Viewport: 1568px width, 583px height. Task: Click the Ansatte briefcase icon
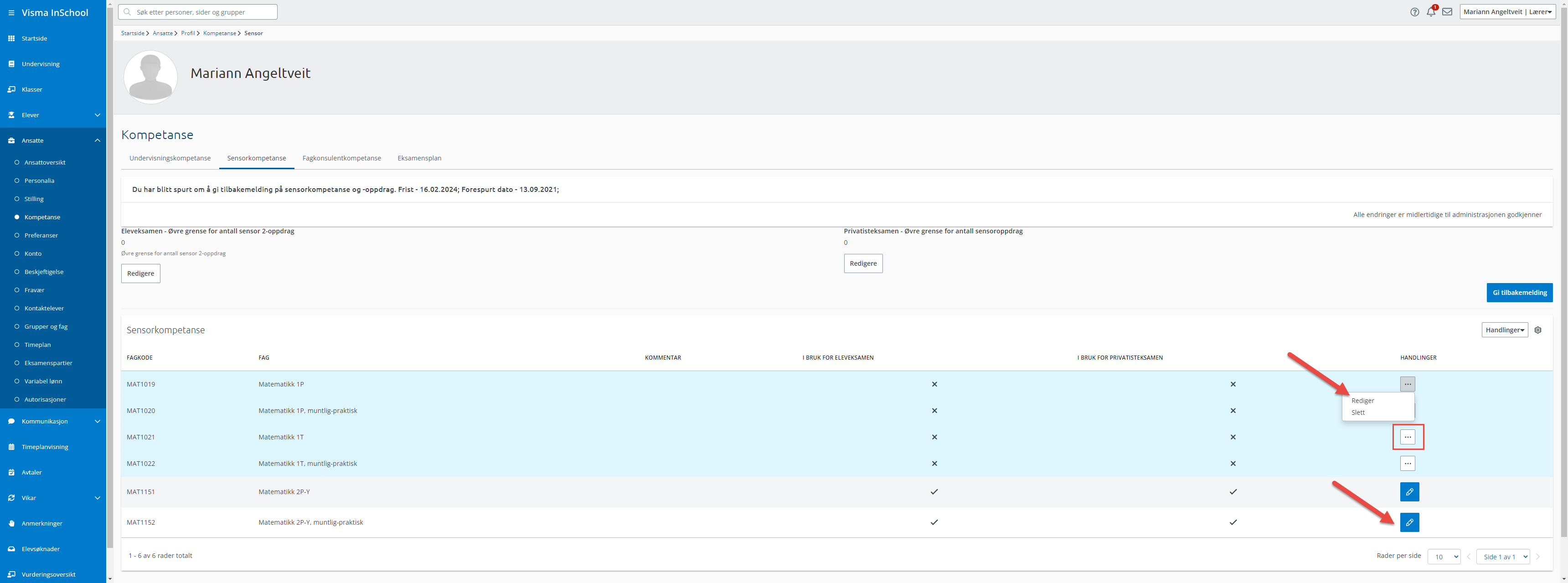coord(11,140)
